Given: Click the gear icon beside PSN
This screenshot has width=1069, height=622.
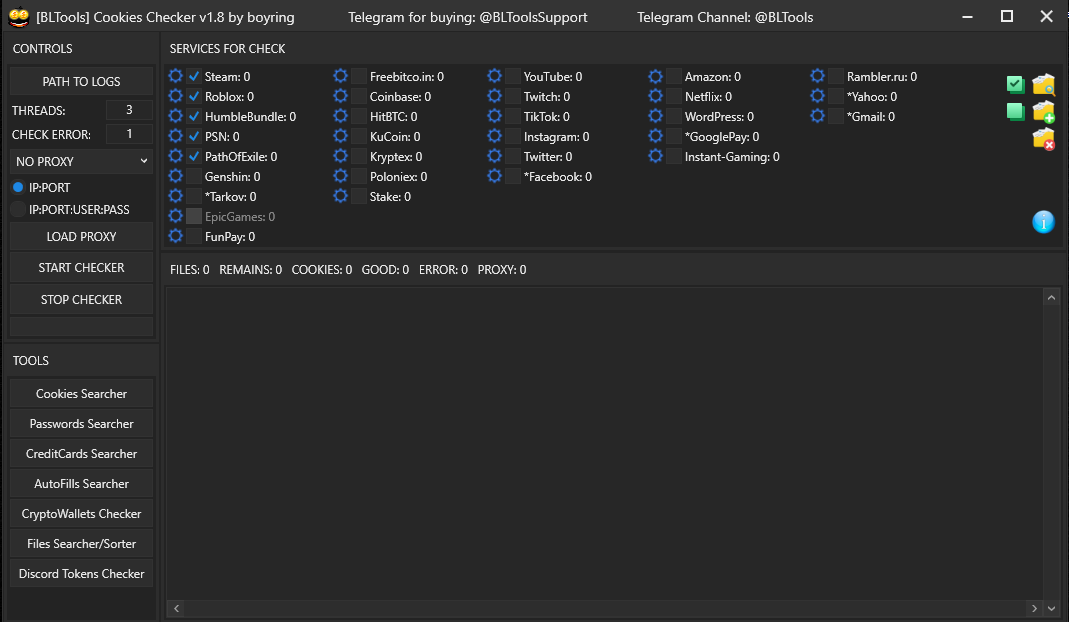Looking at the screenshot, I should coord(175,136).
